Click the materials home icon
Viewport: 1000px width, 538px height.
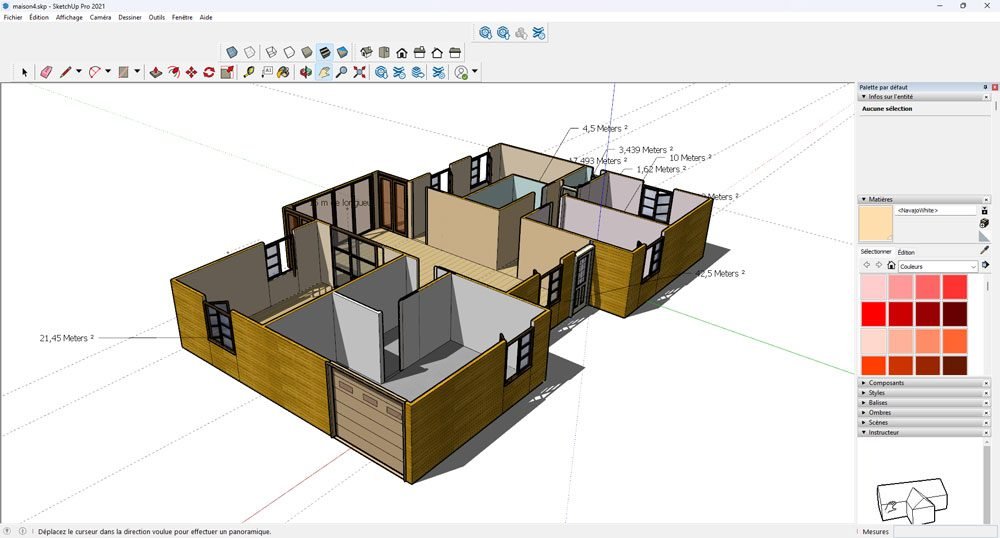tap(891, 265)
